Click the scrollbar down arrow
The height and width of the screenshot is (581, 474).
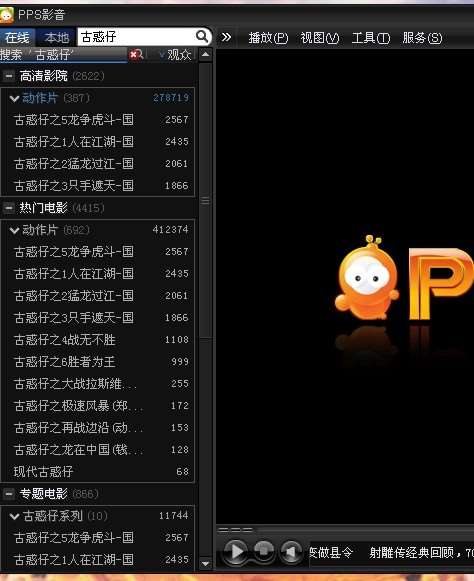pos(205,564)
